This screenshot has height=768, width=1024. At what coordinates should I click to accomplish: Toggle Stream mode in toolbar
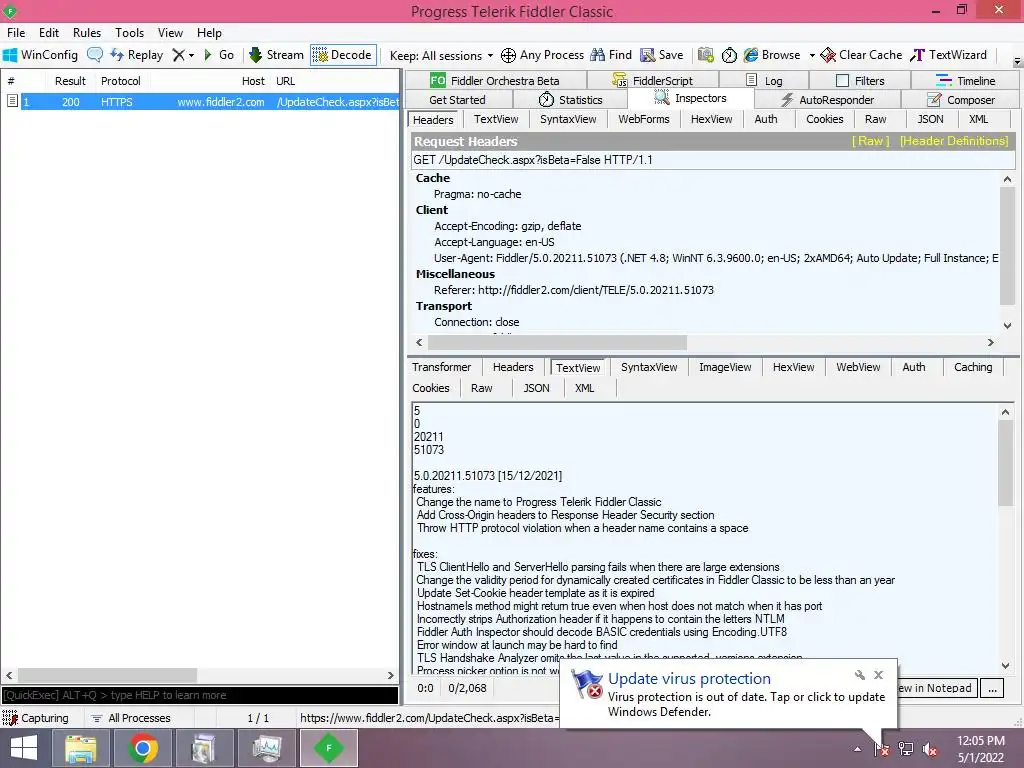[x=276, y=55]
